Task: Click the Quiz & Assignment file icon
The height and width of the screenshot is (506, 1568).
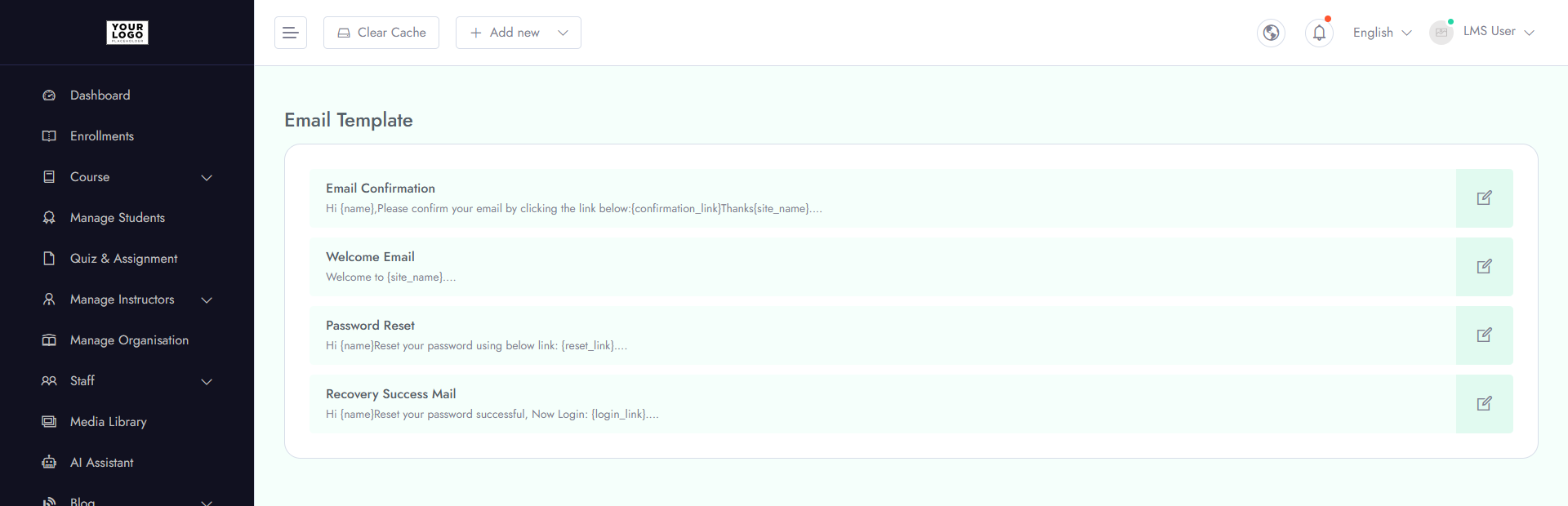Action: coord(49,259)
